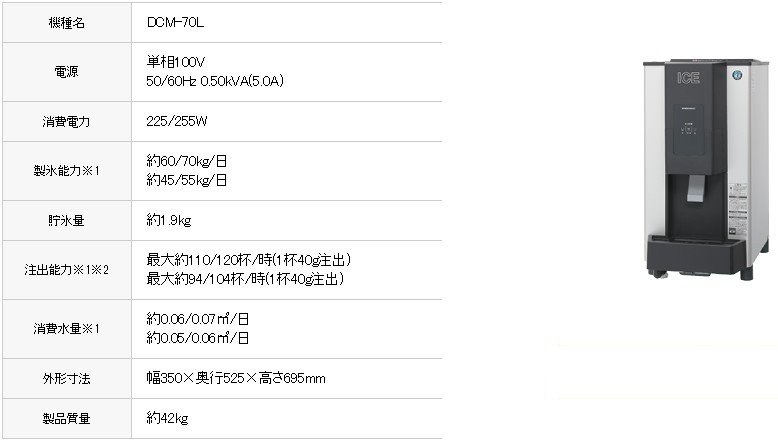Click the warning label sticker on machine side

click(x=737, y=209)
